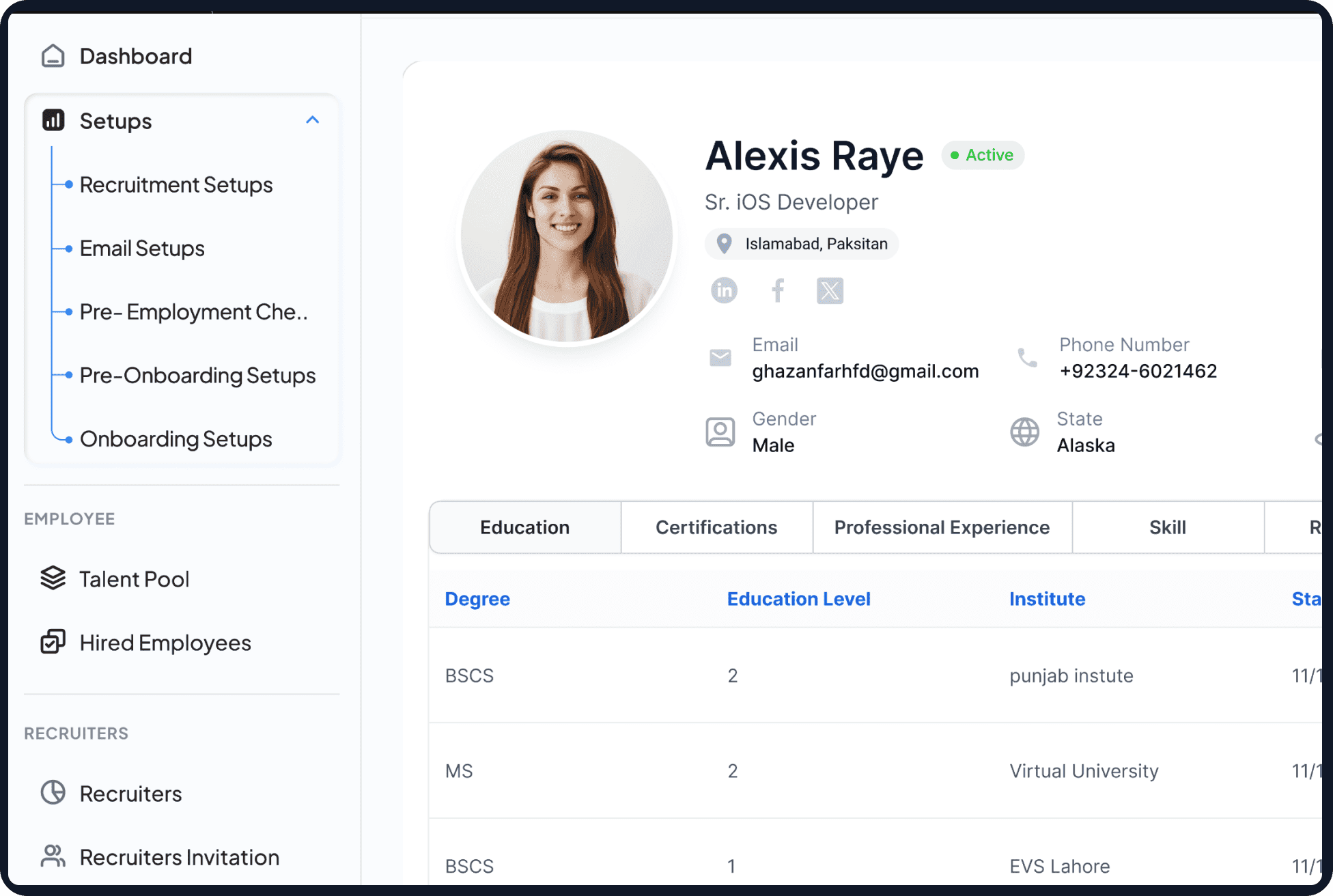The image size is (1333, 896).
Task: Switch to the Certifications tab
Action: point(717,527)
